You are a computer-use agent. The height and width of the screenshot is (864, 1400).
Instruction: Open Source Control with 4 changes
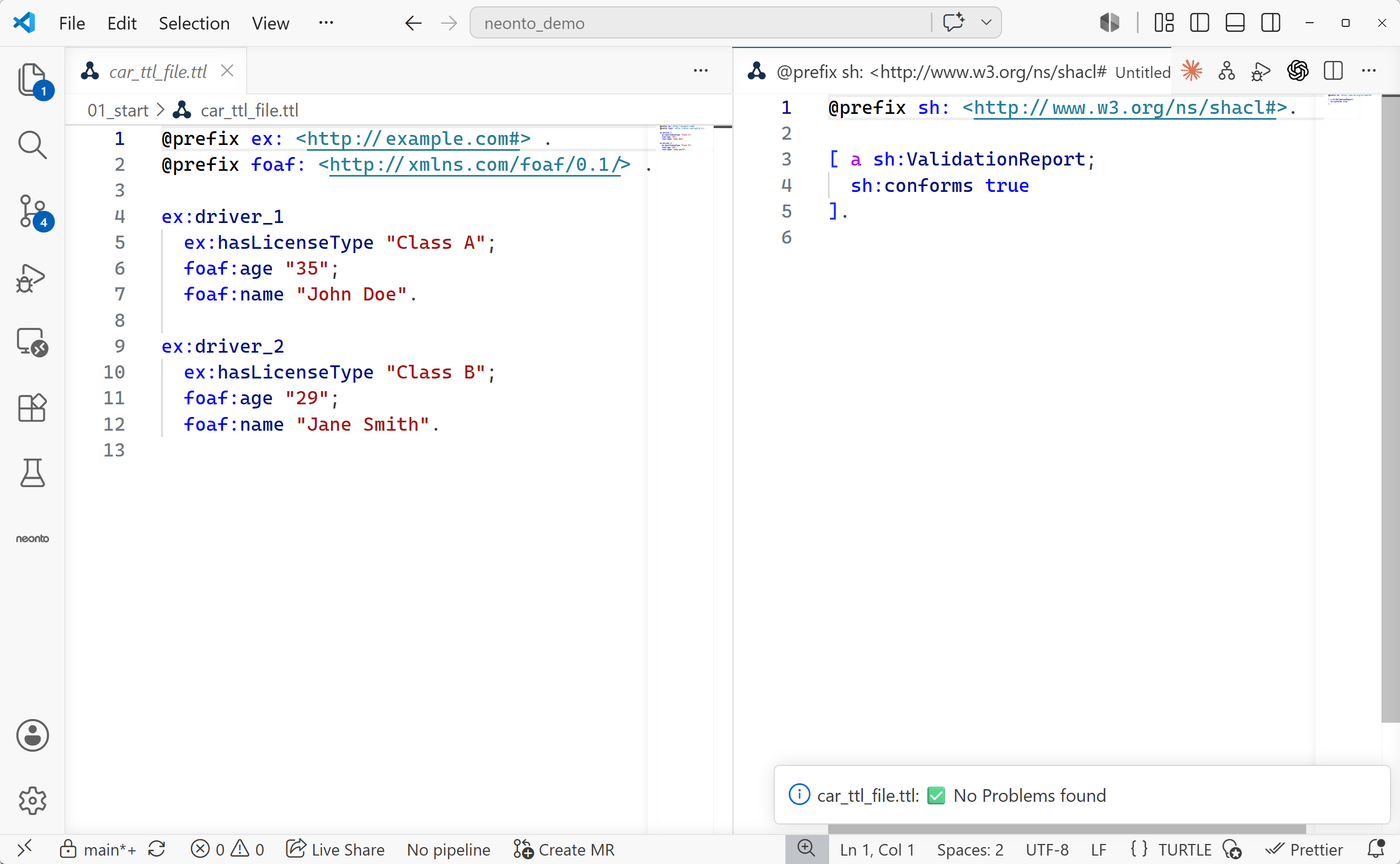pyautogui.click(x=33, y=211)
